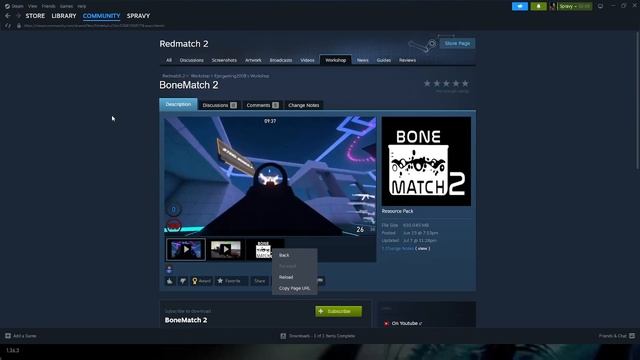Rate with the third star
This screenshot has height=360, width=640.
click(x=446, y=84)
